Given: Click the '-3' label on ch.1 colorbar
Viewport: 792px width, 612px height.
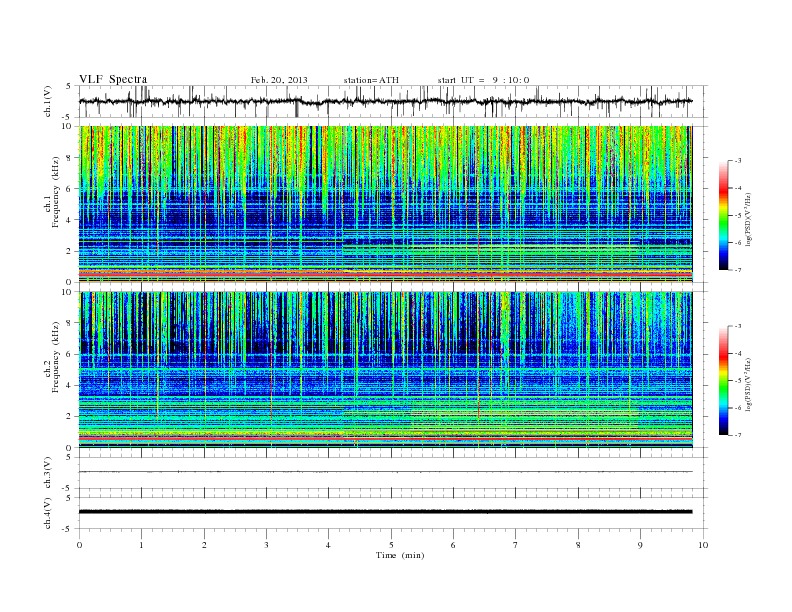Looking at the screenshot, I should pyautogui.click(x=737, y=161).
